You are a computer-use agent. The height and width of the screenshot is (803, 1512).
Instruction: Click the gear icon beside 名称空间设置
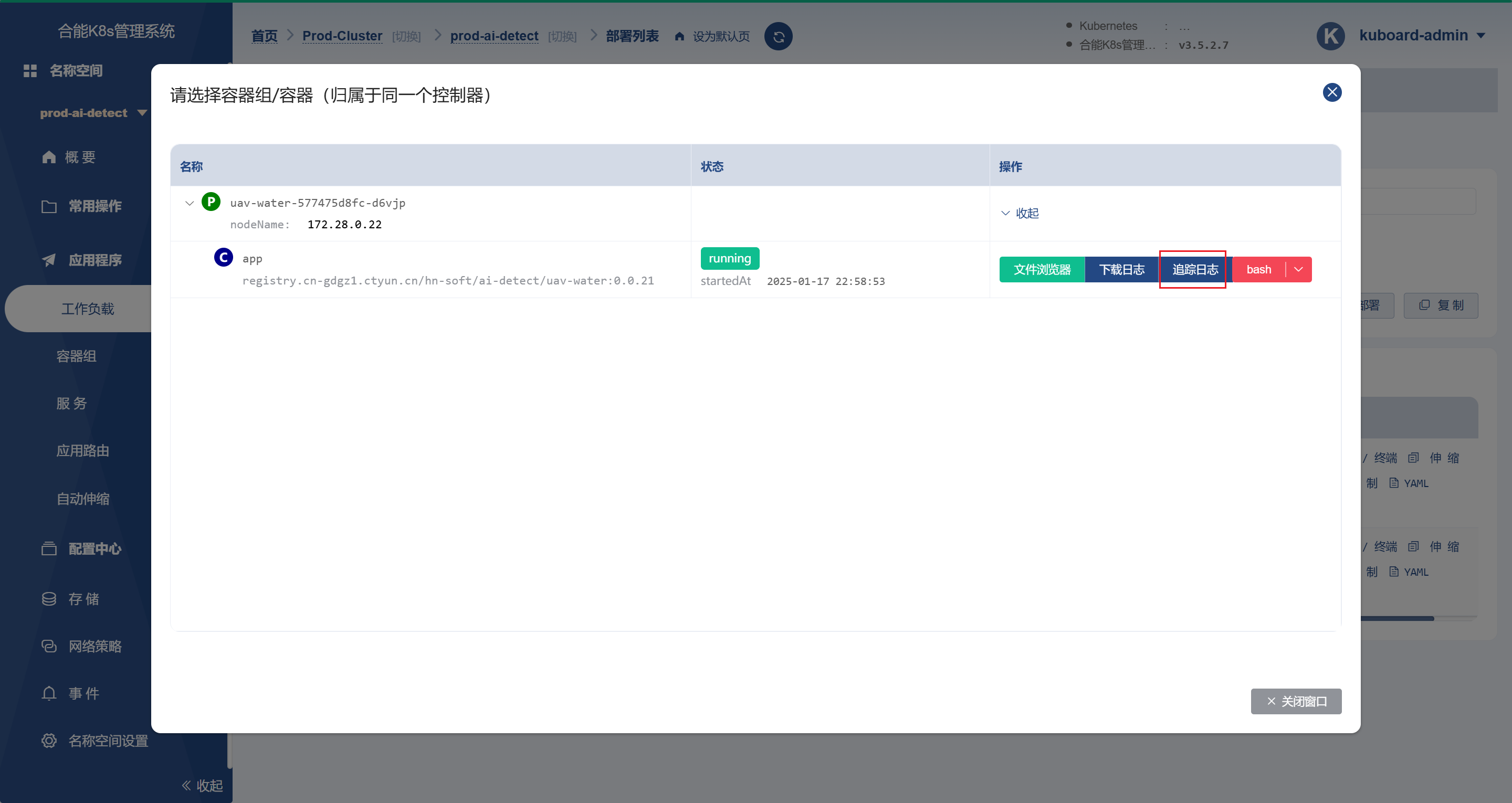click(x=49, y=741)
